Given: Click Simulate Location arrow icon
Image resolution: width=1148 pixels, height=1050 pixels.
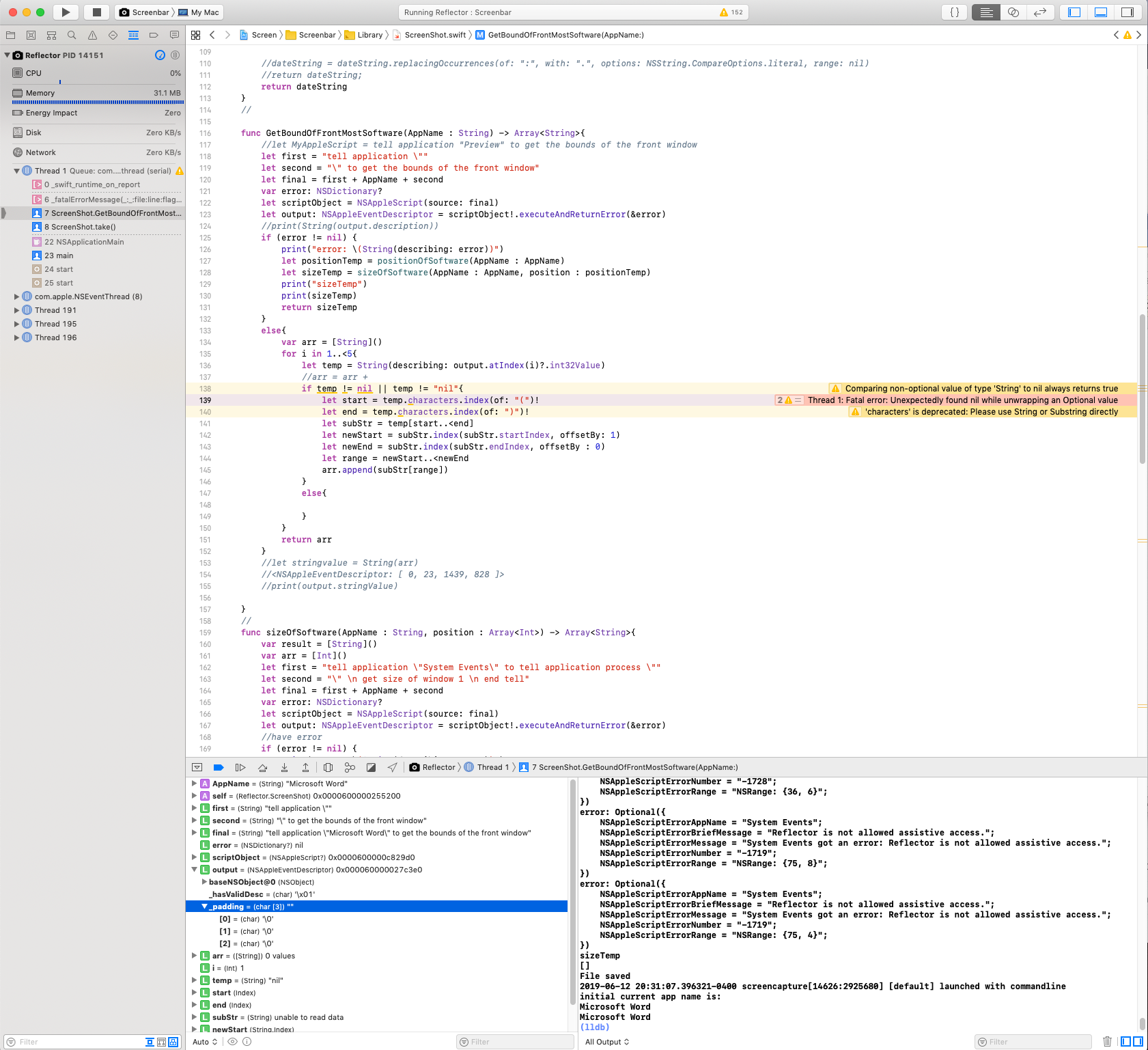Looking at the screenshot, I should pyautogui.click(x=392, y=767).
